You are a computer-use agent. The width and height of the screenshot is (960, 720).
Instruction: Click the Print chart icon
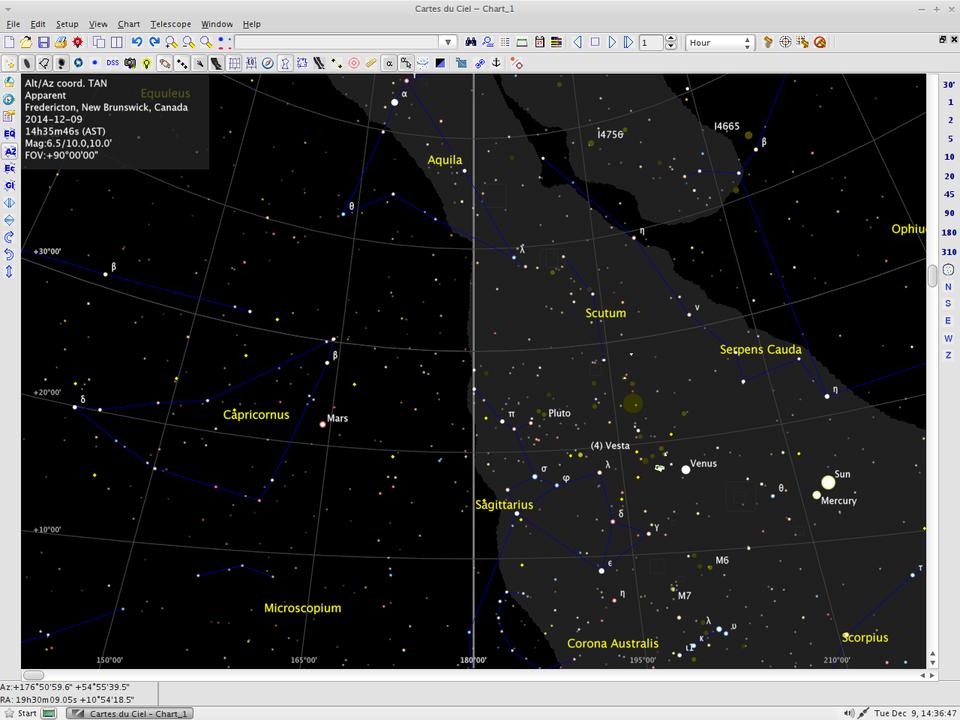point(61,42)
